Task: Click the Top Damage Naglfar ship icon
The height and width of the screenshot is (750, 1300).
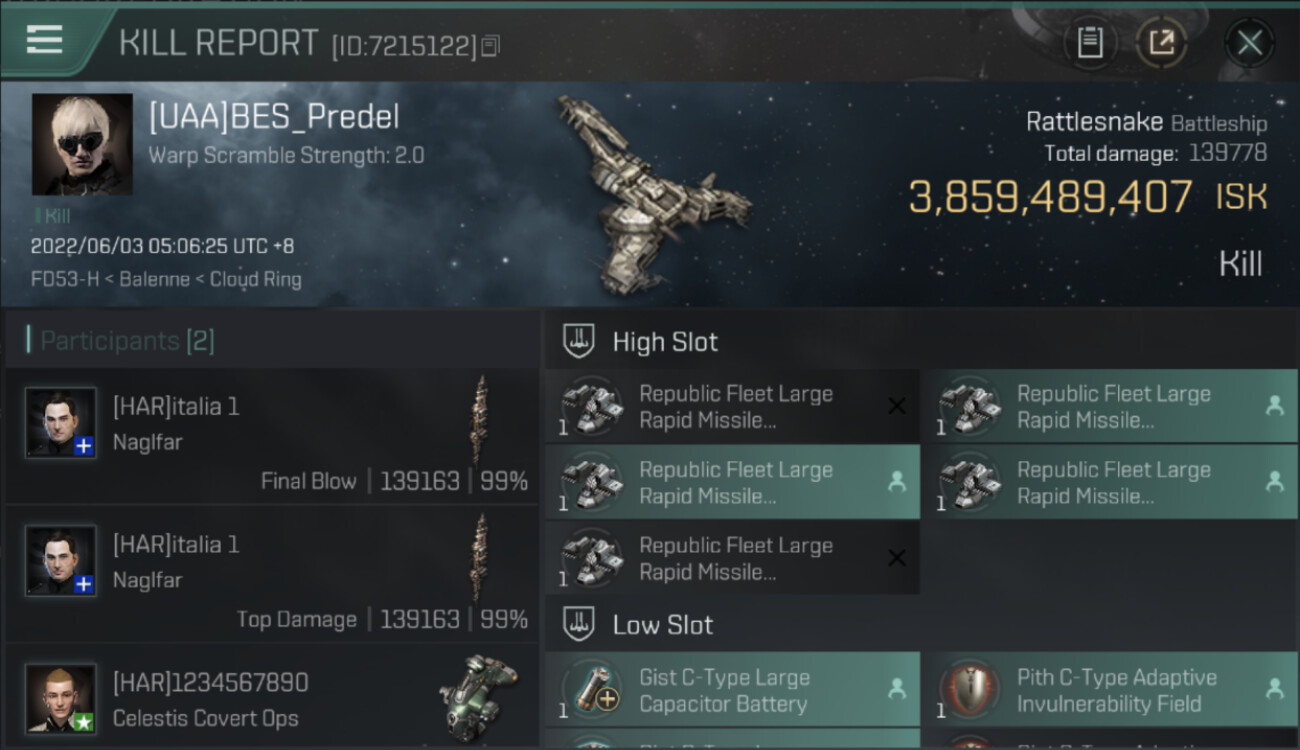Action: tap(481, 557)
